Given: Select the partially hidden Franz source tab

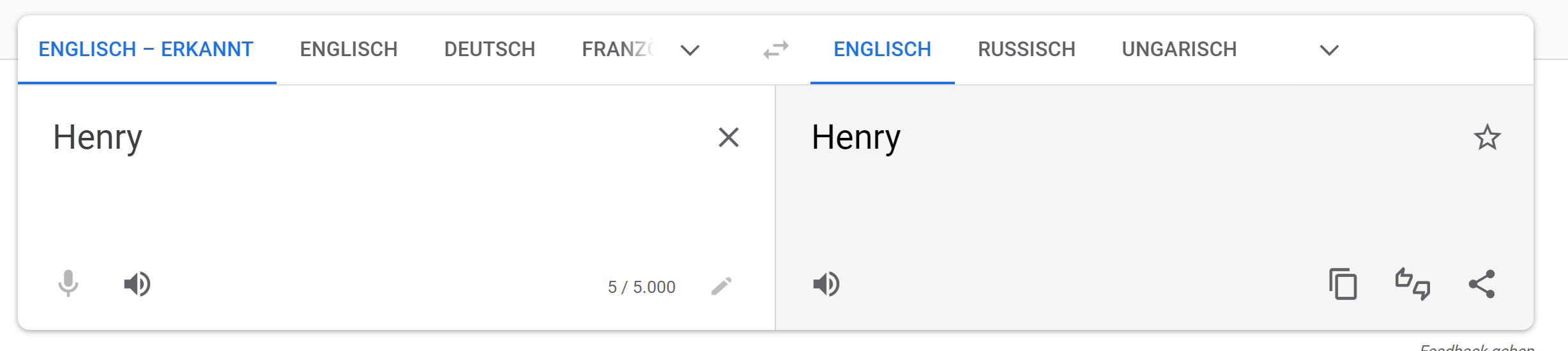Looking at the screenshot, I should [618, 49].
